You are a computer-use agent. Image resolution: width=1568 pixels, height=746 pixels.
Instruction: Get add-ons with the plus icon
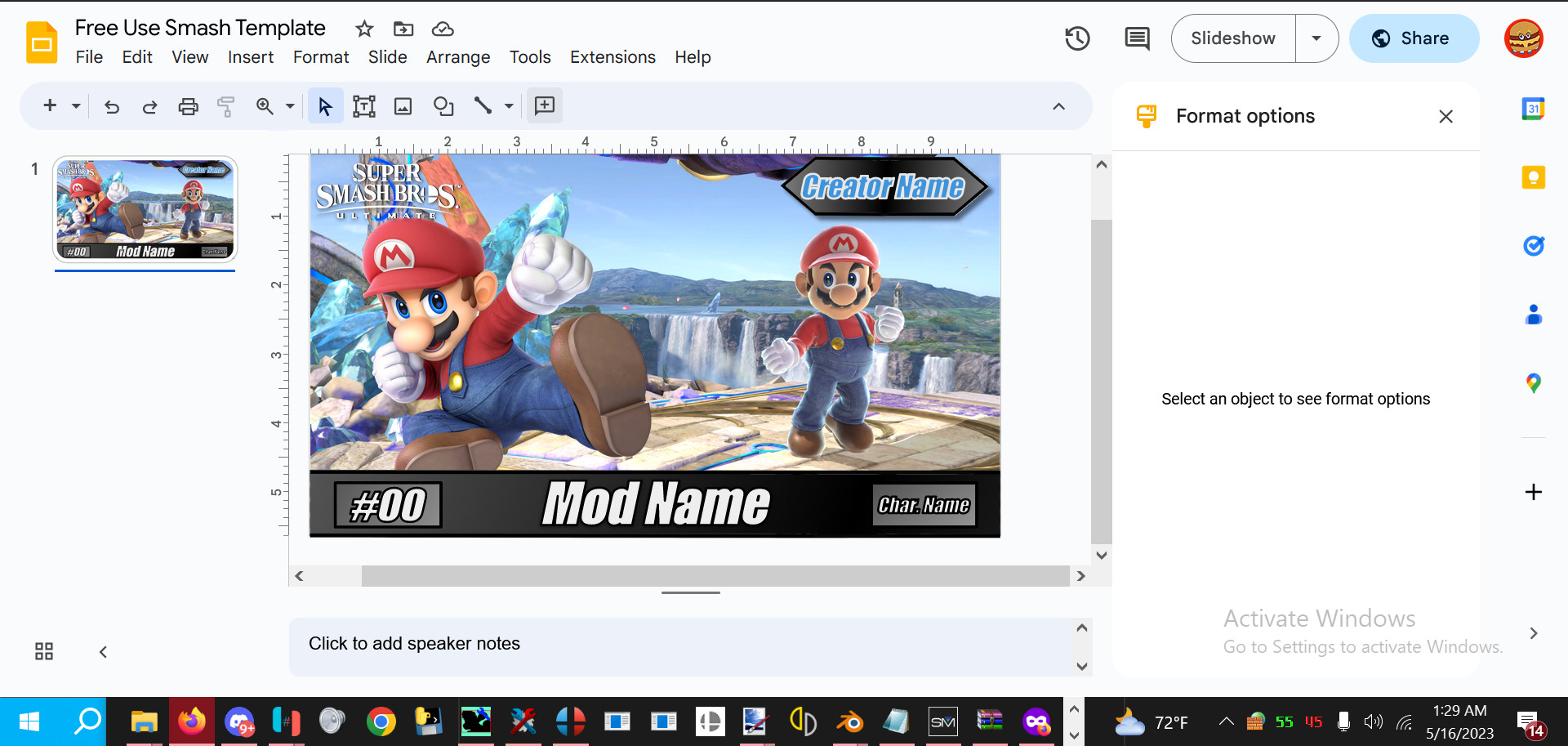click(1533, 492)
